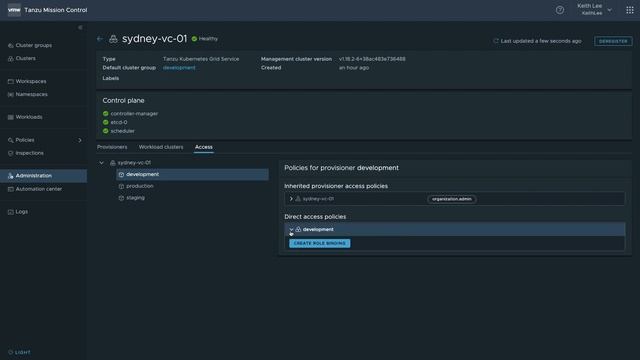Open the development cluster group link
This screenshot has height=360, width=640.
pyautogui.click(x=179, y=68)
